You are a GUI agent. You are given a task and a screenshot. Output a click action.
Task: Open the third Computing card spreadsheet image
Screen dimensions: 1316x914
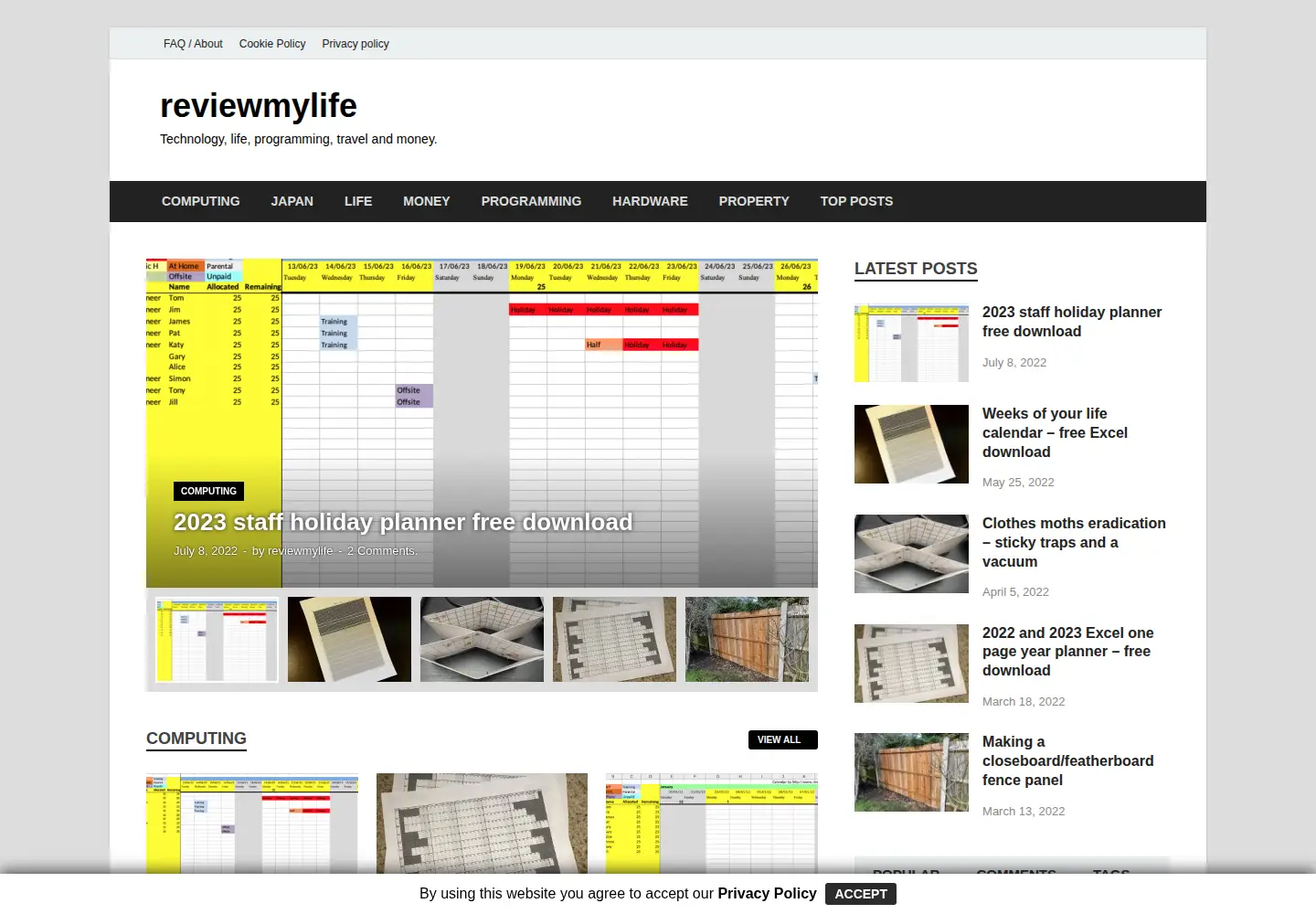(x=712, y=824)
